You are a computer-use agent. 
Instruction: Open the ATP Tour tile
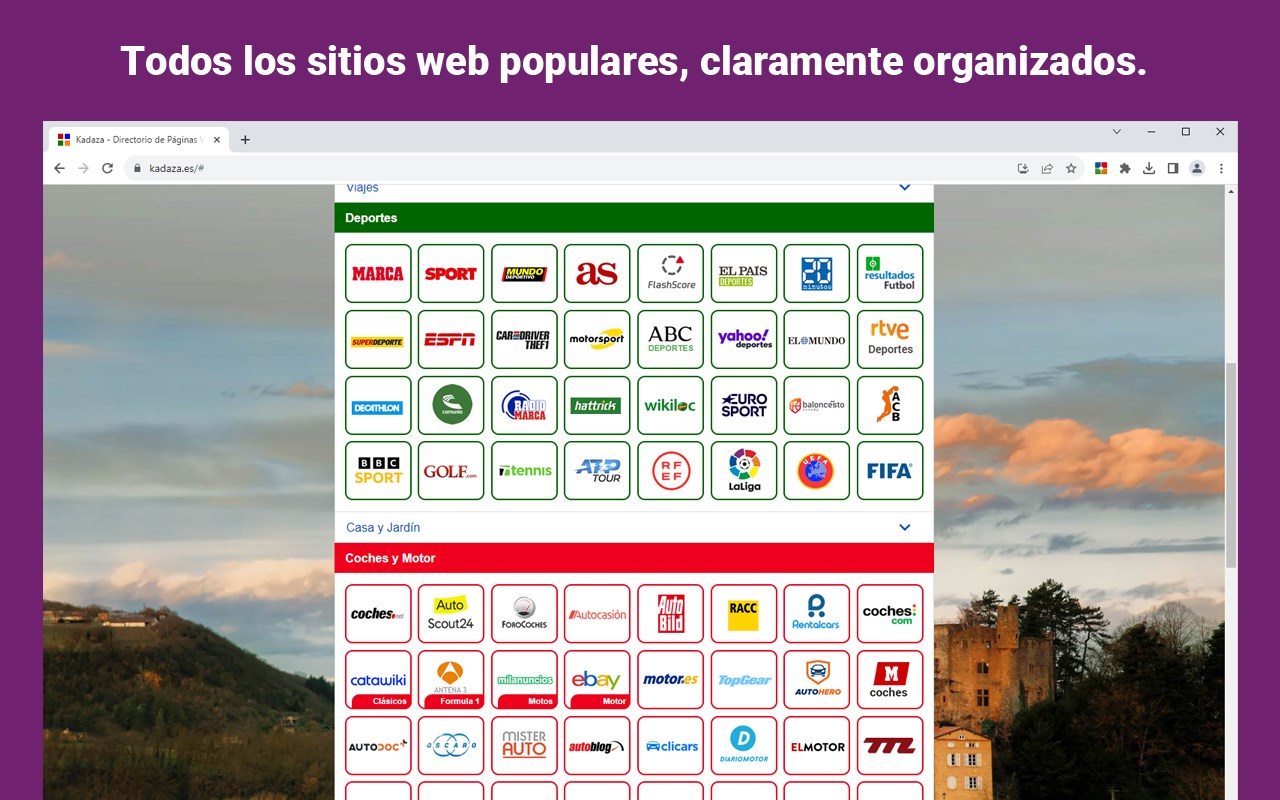tap(597, 471)
